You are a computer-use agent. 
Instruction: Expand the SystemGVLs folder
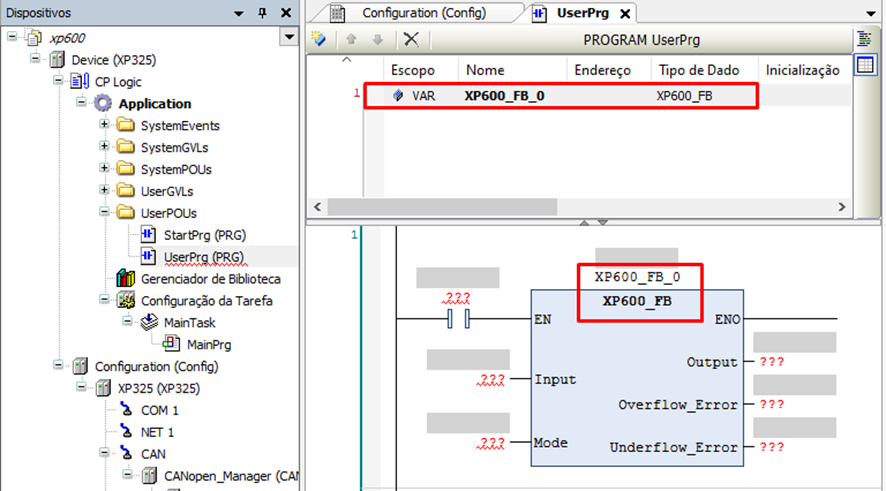point(104,146)
